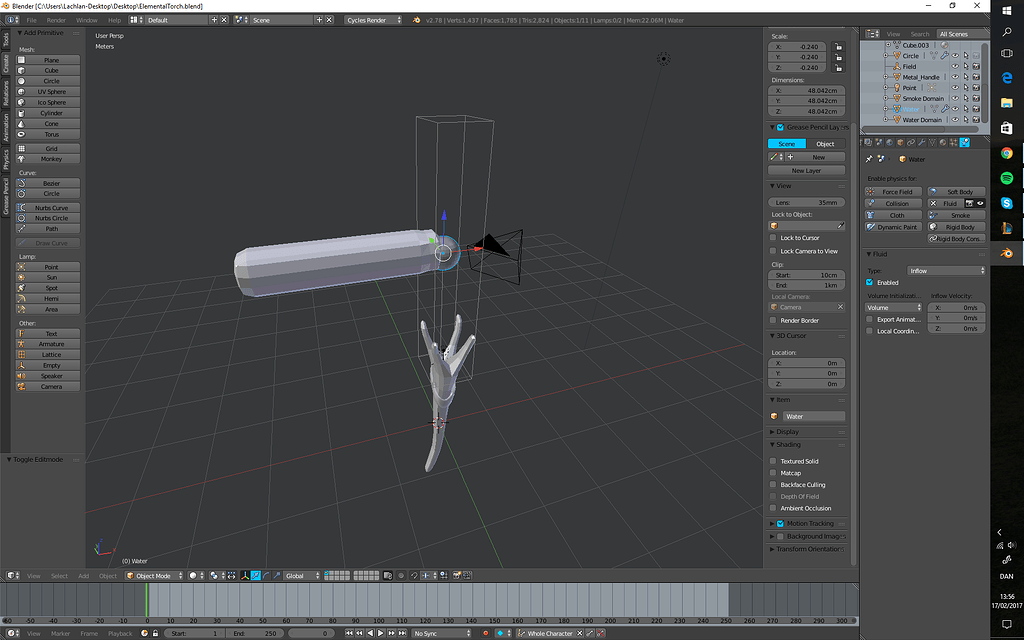Toggle the 3D manipulator widget icon
Viewport: 1024px width, 640px height.
(x=245, y=575)
